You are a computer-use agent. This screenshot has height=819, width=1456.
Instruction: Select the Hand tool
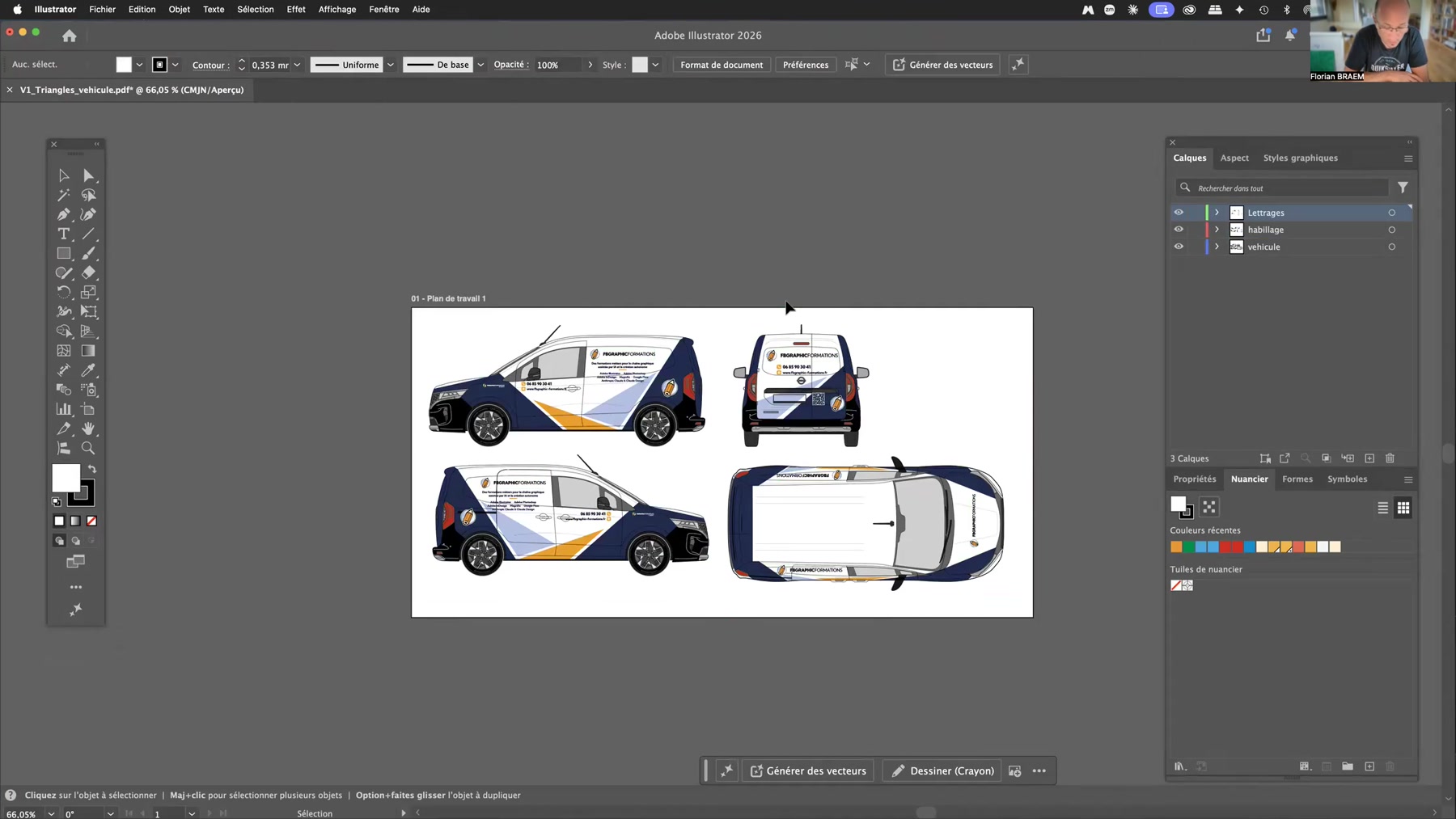pyautogui.click(x=88, y=428)
